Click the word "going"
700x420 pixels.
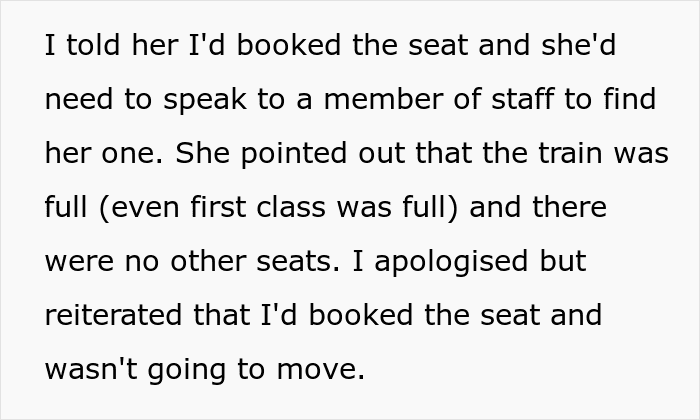click(x=187, y=371)
